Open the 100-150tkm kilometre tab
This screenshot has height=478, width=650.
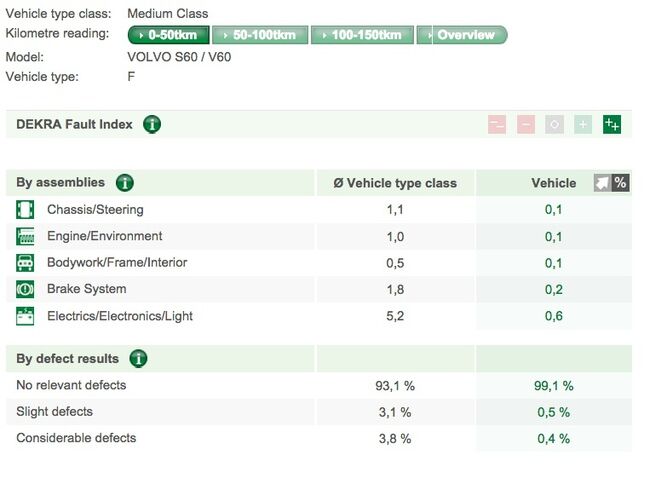361,35
